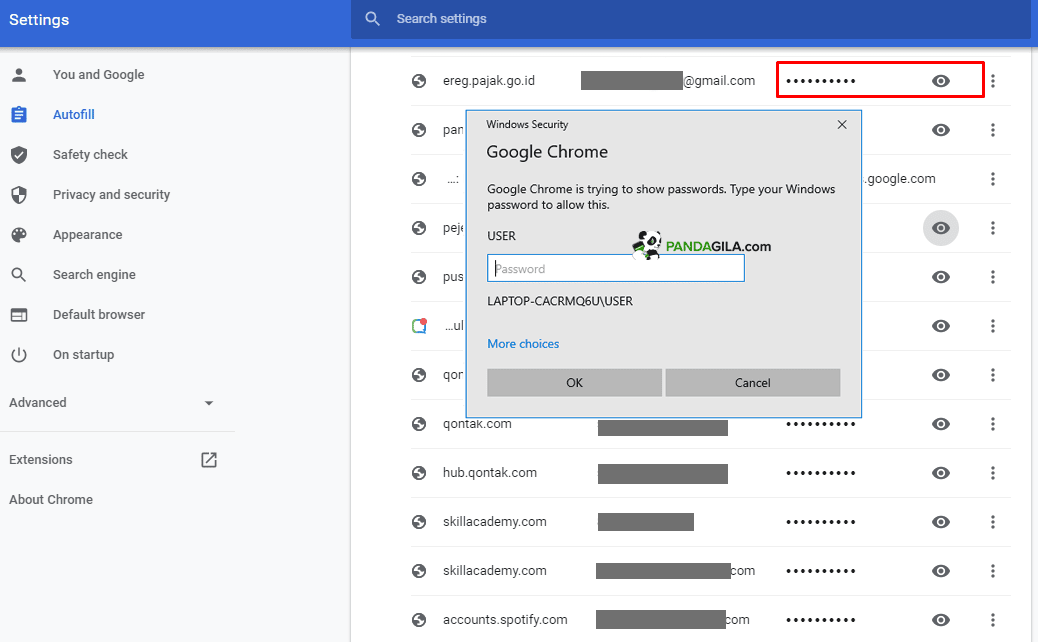1038x642 pixels.
Task: Expand the Advanced section
Action: pyautogui.click(x=38, y=402)
